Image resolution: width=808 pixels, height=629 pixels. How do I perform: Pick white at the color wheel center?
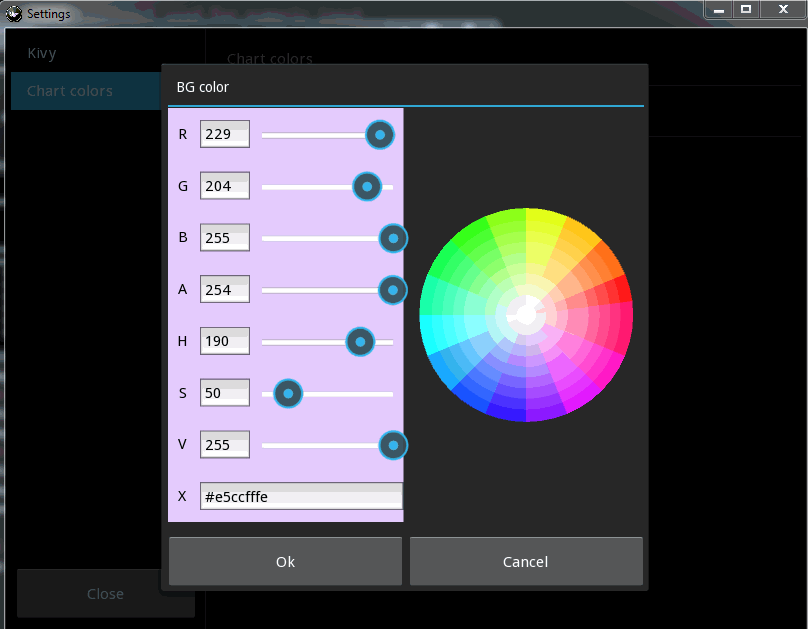click(526, 315)
